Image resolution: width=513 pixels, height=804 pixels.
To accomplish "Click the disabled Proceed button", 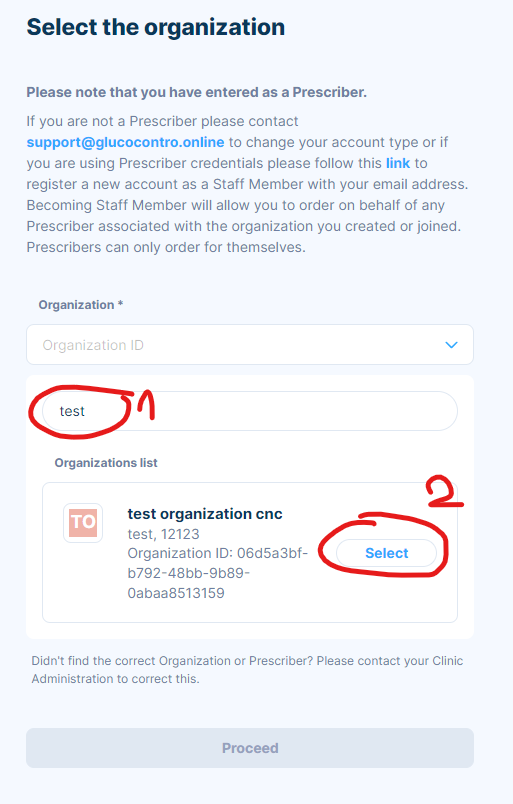I will pos(250,748).
